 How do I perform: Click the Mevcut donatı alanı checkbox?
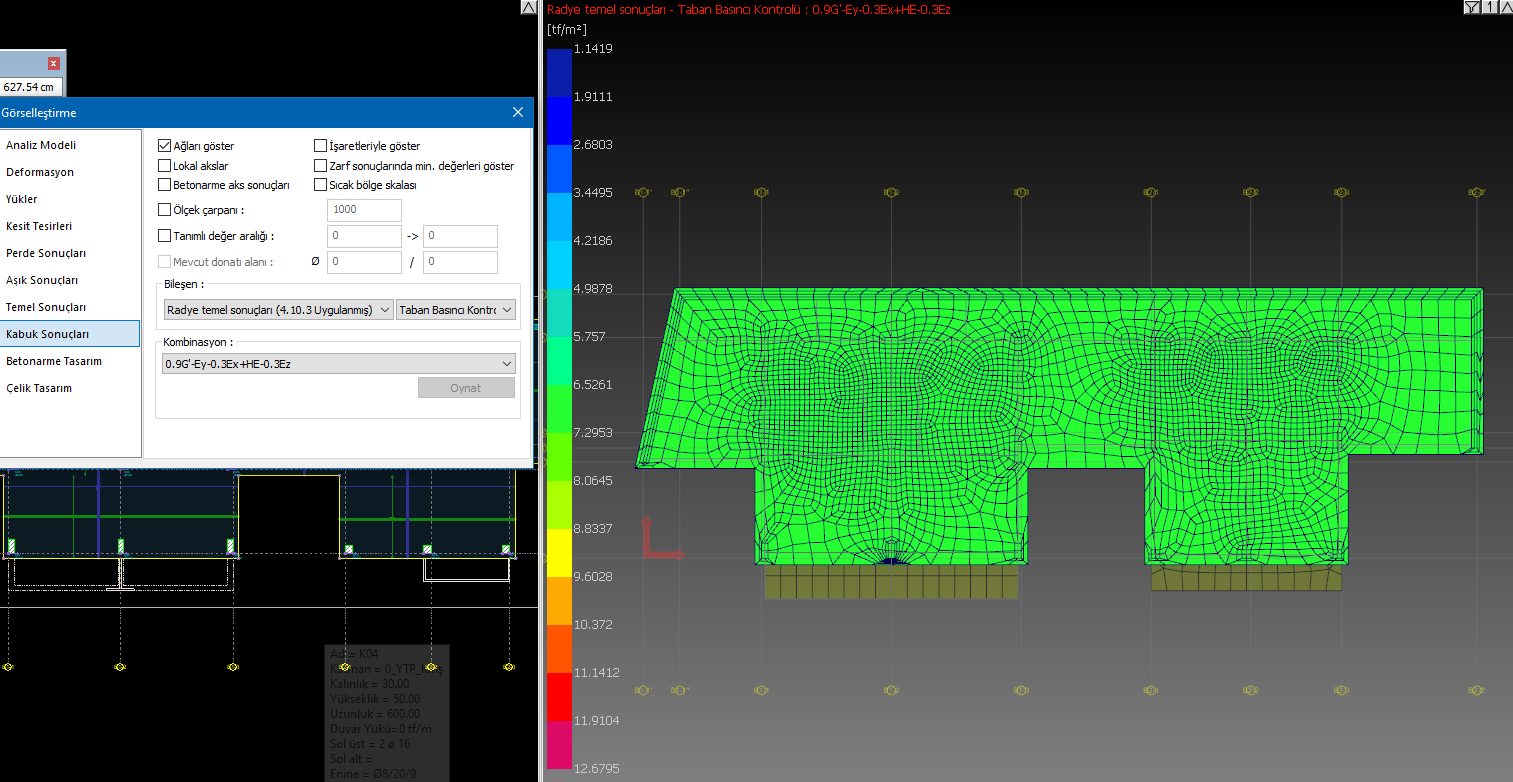(x=165, y=262)
